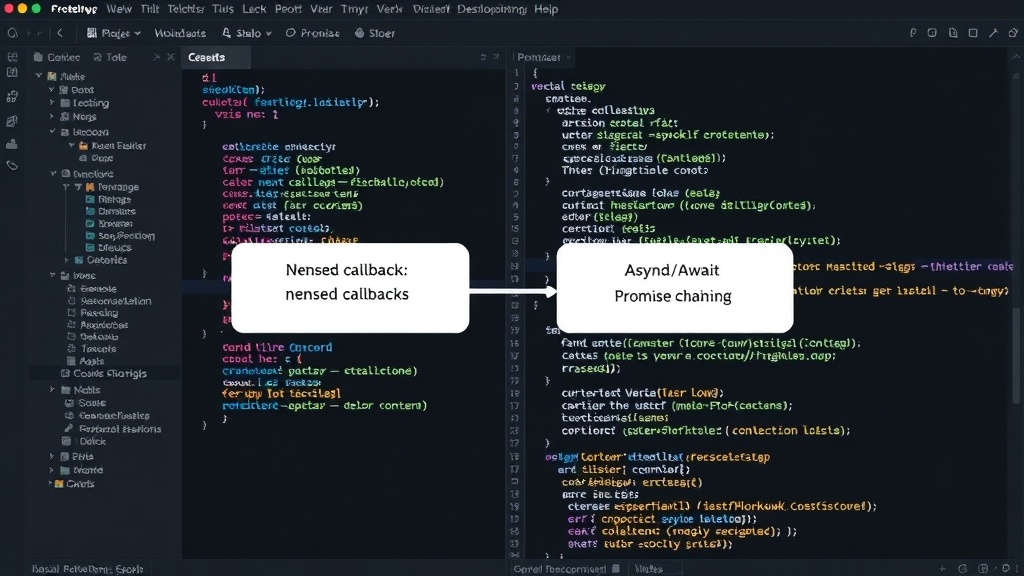The width and height of the screenshot is (1024, 576).
Task: Expand the Lecting folder in file tree
Action: click(52, 103)
